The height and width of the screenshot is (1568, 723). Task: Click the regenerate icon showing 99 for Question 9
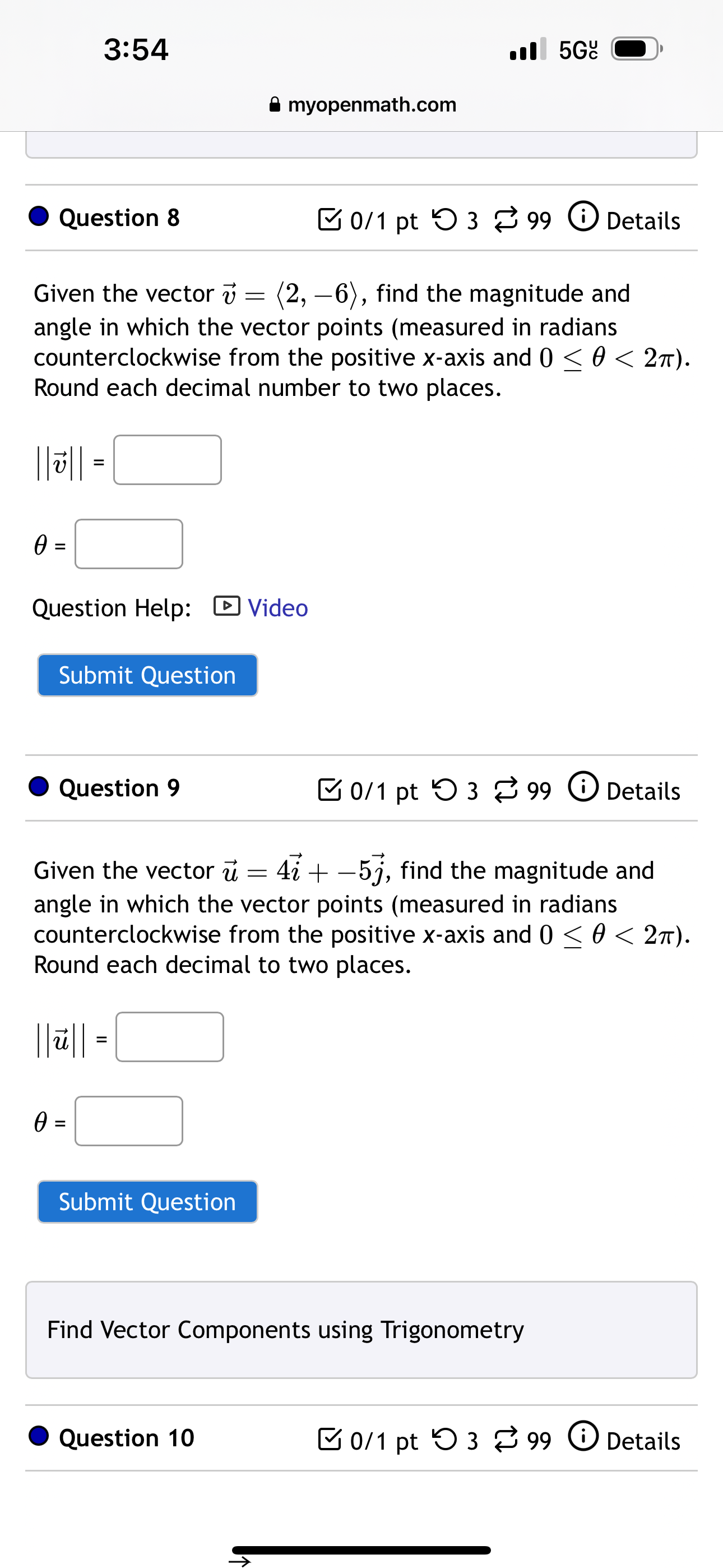tap(509, 791)
